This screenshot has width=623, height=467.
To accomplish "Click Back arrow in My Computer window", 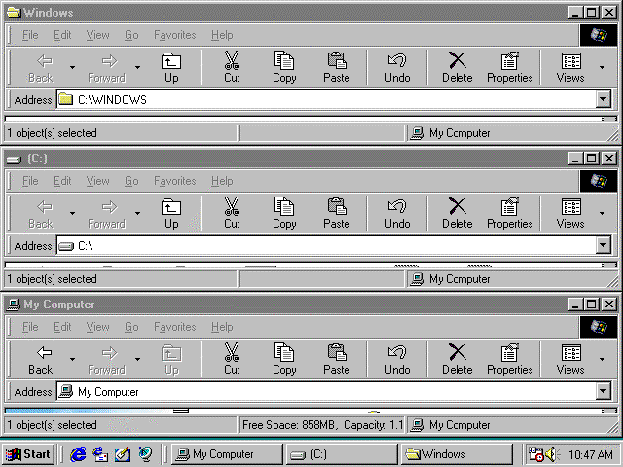I will pyautogui.click(x=41, y=358).
